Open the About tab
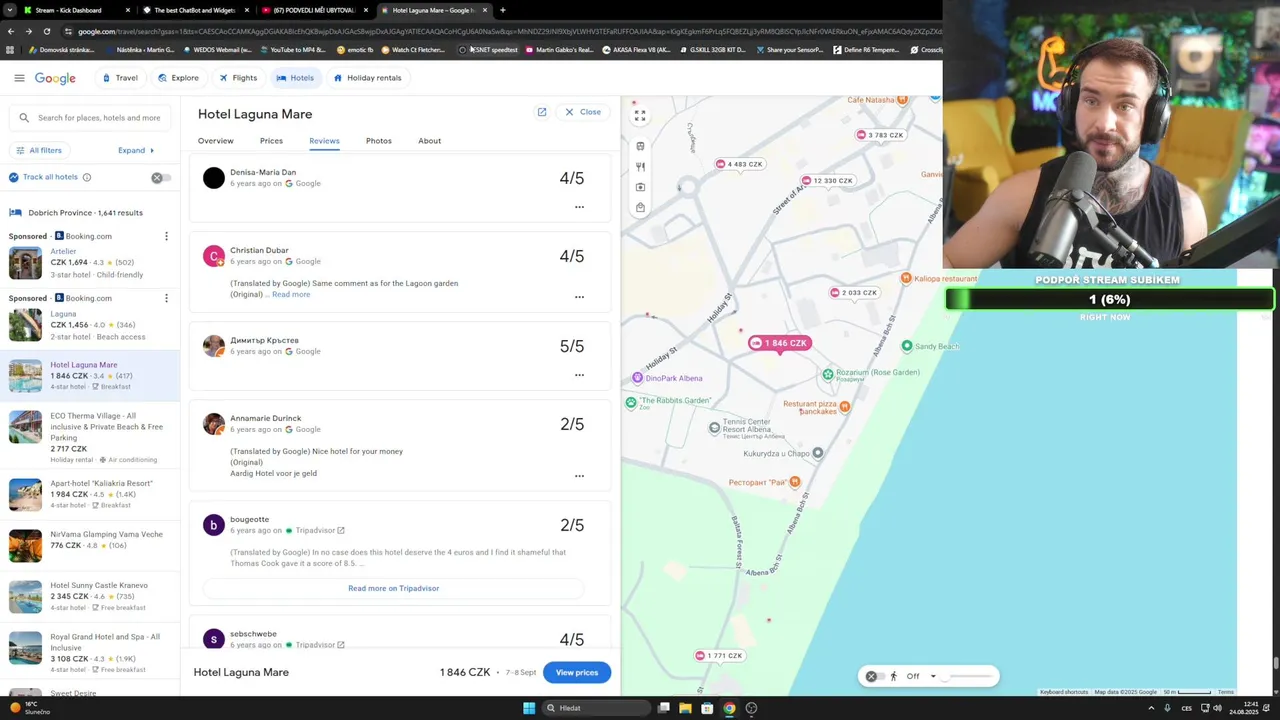The image size is (1280, 720). coord(429,141)
